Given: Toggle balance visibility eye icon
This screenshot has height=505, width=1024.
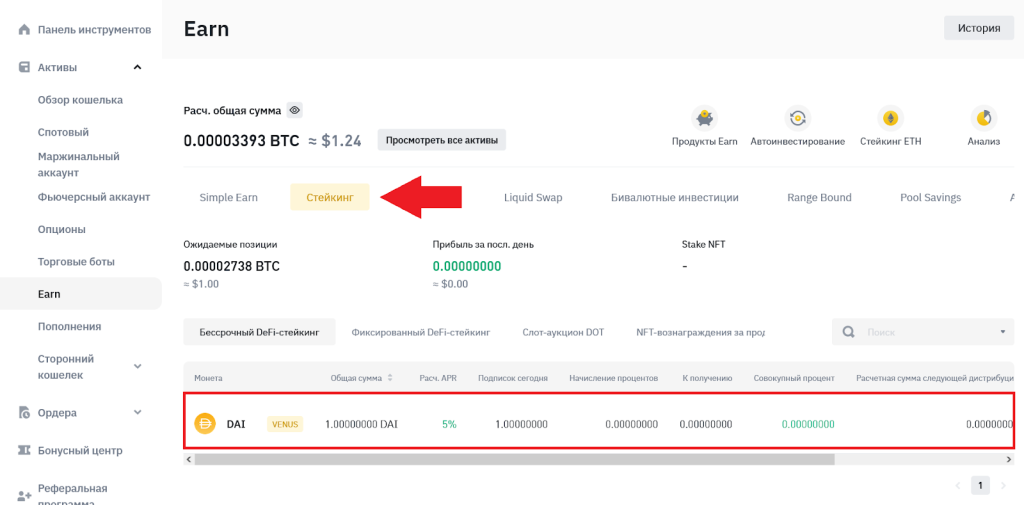Looking at the screenshot, I should 294,110.
